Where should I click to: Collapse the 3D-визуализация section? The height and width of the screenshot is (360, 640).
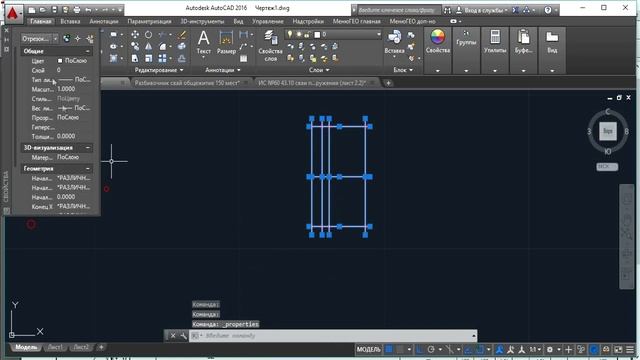click(x=88, y=148)
